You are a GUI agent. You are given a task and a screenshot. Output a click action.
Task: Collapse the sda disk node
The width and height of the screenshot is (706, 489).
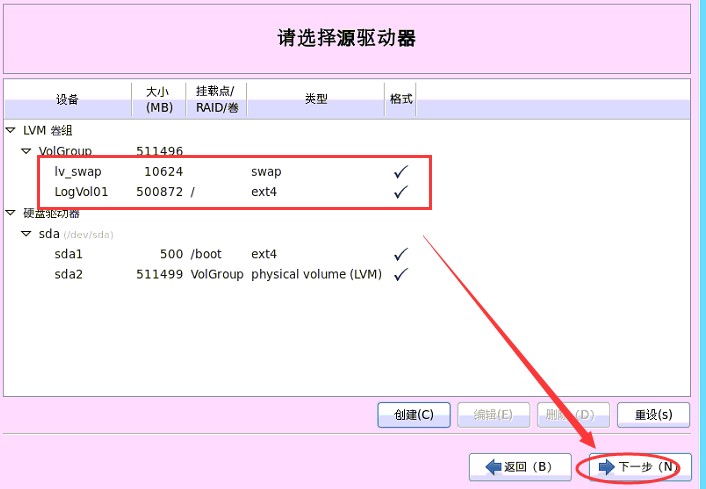(x=27, y=234)
